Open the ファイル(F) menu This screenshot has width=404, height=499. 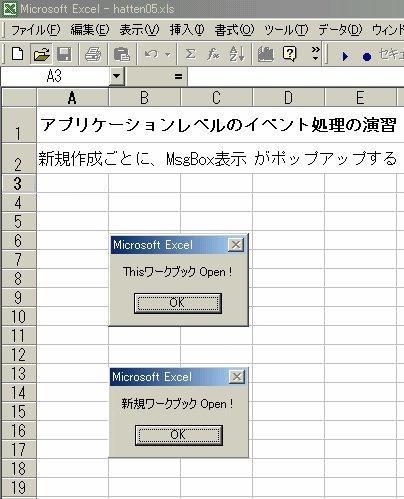[36, 30]
